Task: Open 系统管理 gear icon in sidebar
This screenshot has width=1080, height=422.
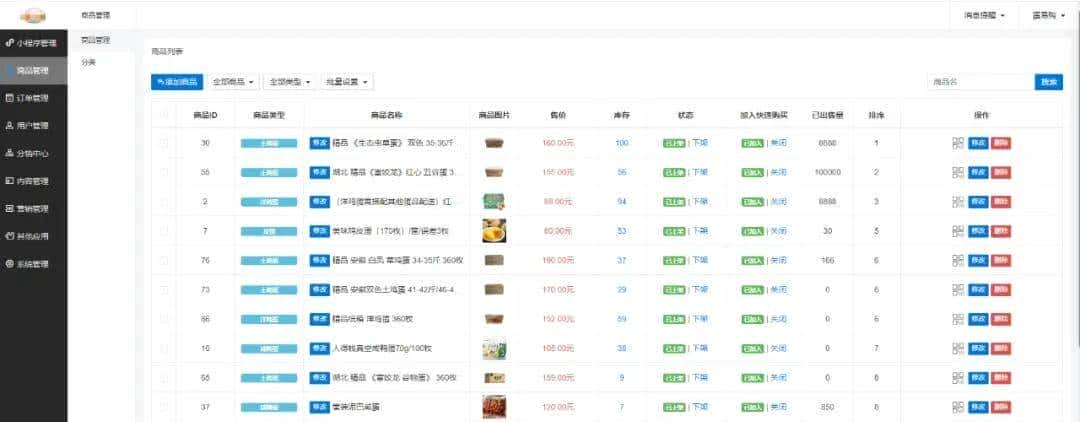Action: 9,264
